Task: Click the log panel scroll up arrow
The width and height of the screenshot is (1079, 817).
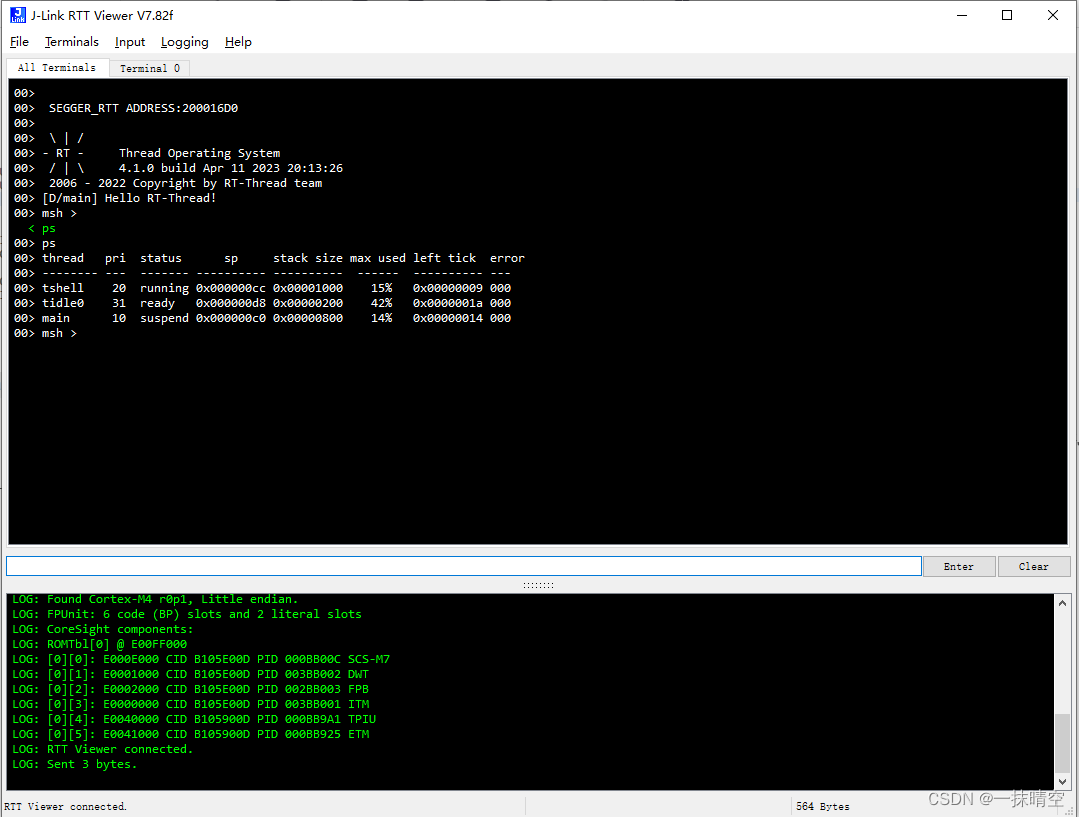Action: pyautogui.click(x=1062, y=603)
